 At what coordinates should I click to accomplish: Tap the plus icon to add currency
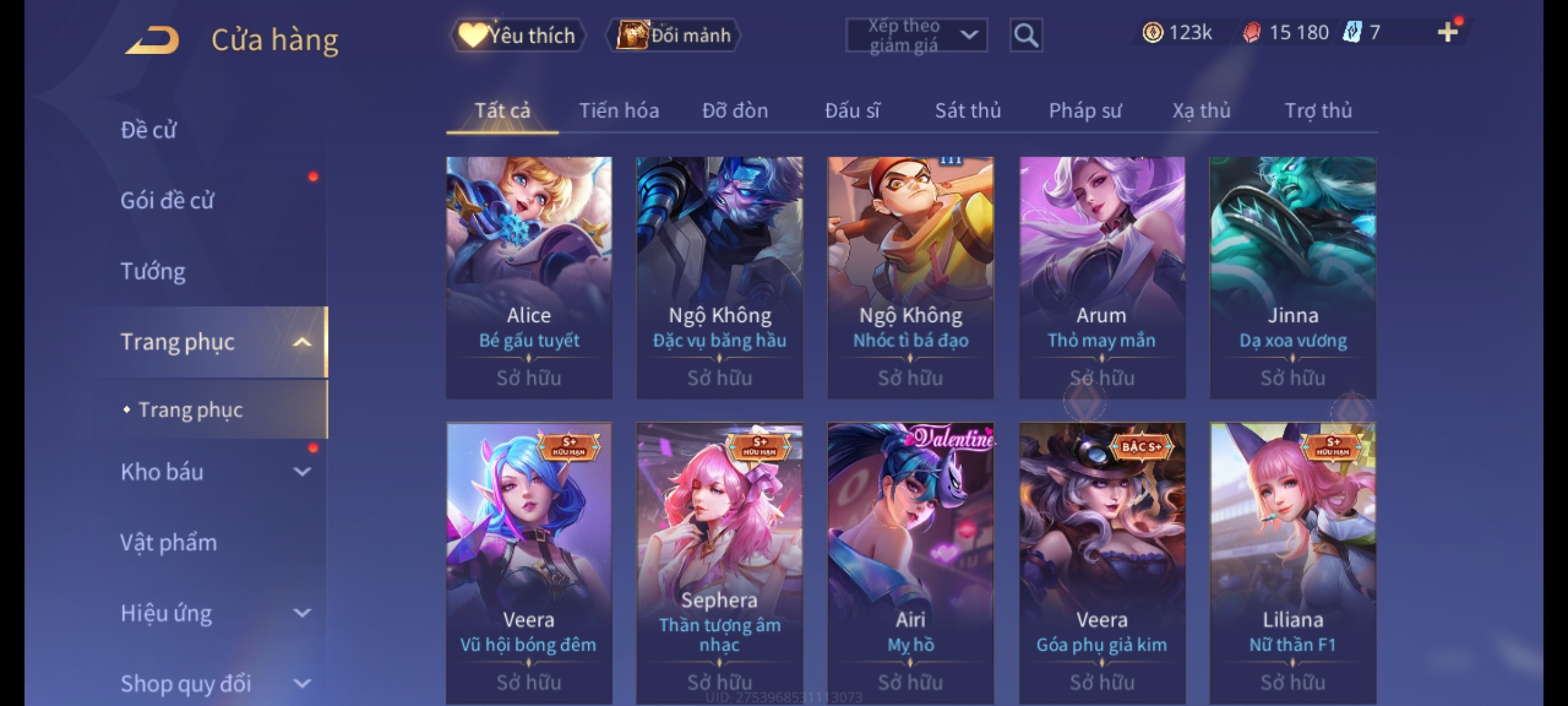1448,32
